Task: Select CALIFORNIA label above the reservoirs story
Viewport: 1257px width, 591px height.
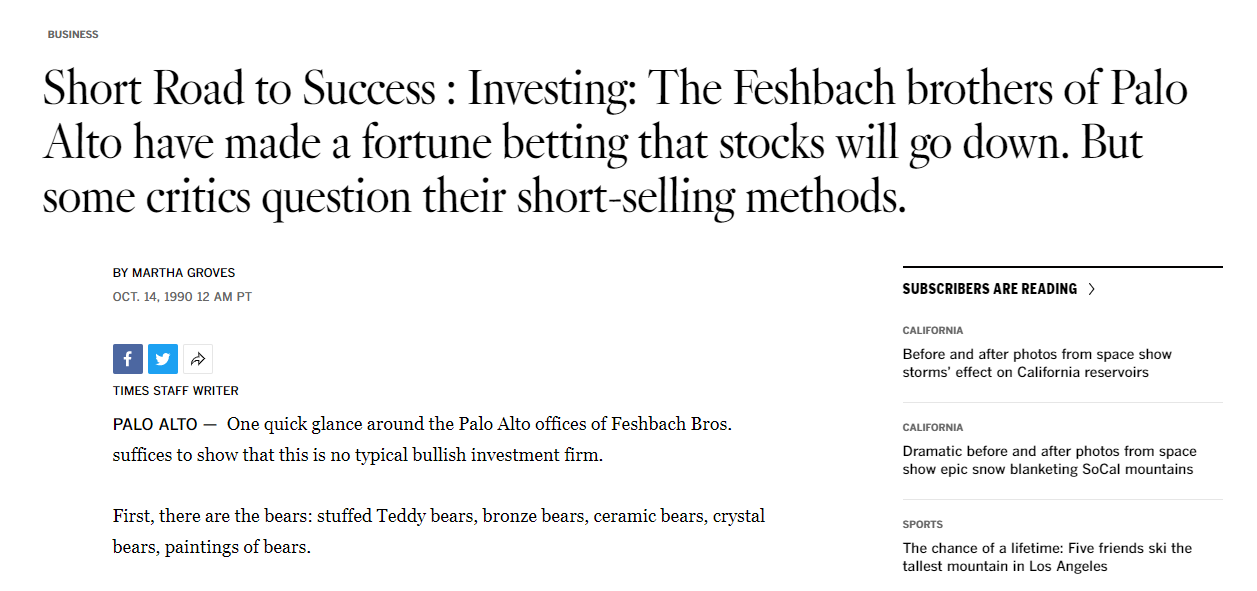Action: pyautogui.click(x=933, y=330)
